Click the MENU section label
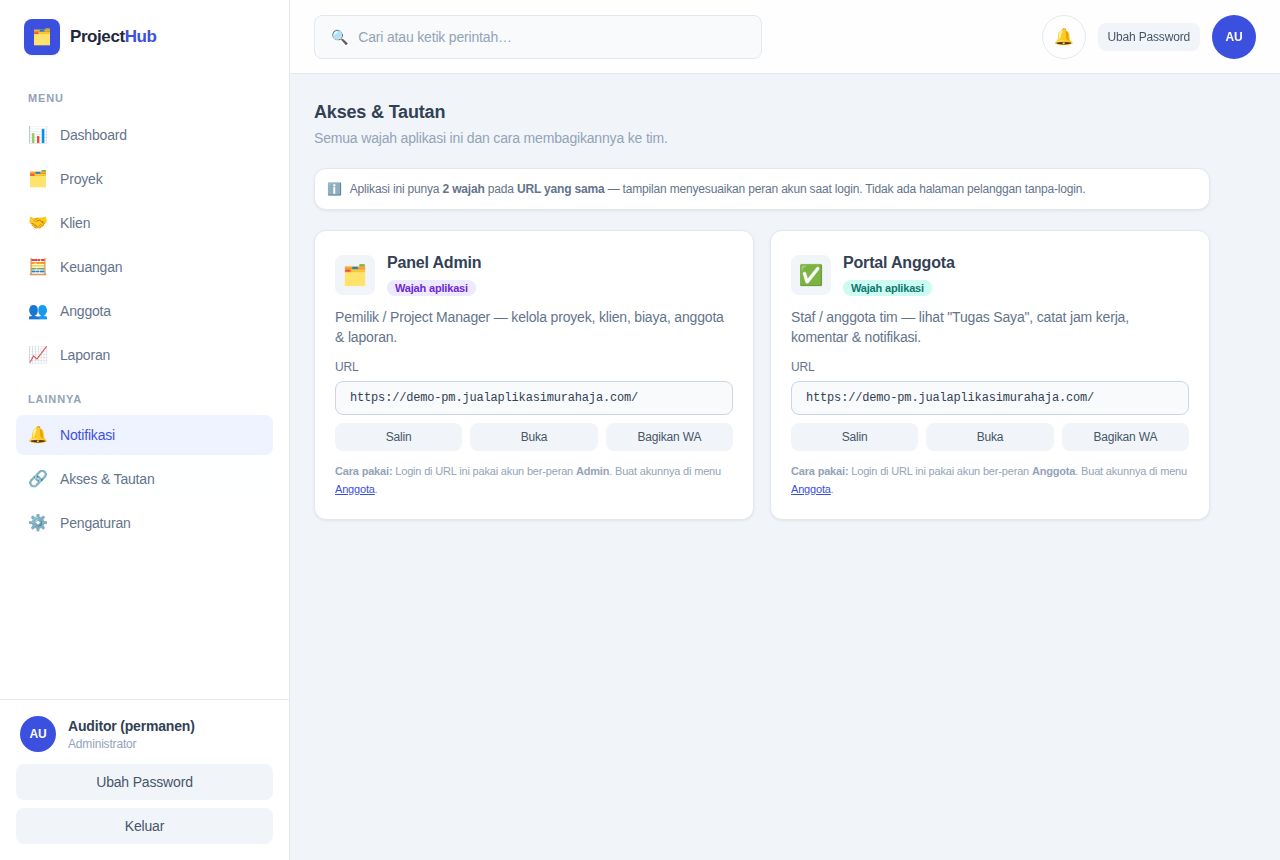This screenshot has height=860, width=1280. 46,98
